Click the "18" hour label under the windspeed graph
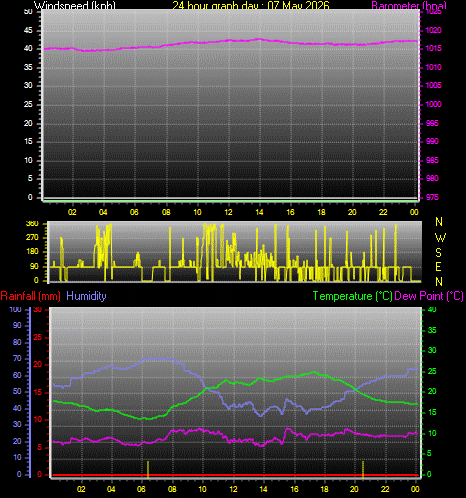Image resolution: width=466 pixels, height=498 pixels. coord(321,212)
